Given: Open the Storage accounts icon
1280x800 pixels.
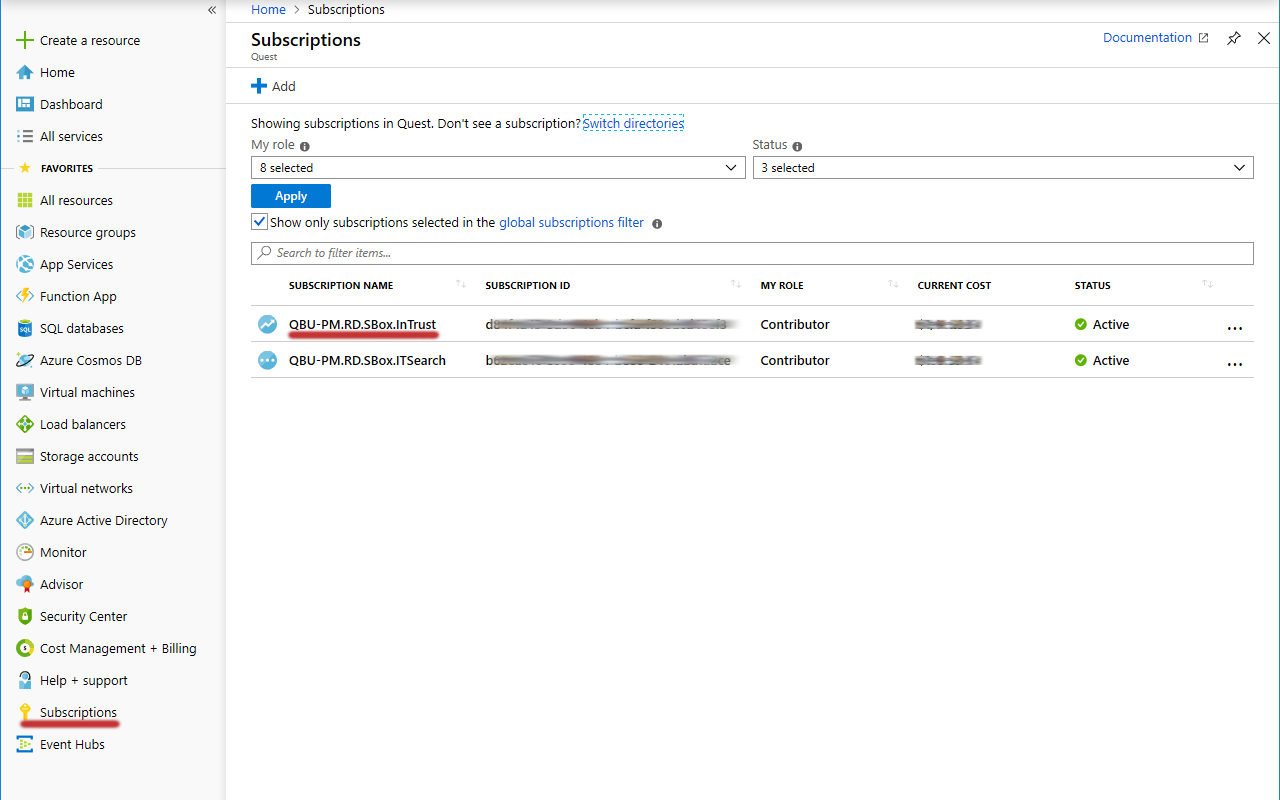Looking at the screenshot, I should 25,456.
